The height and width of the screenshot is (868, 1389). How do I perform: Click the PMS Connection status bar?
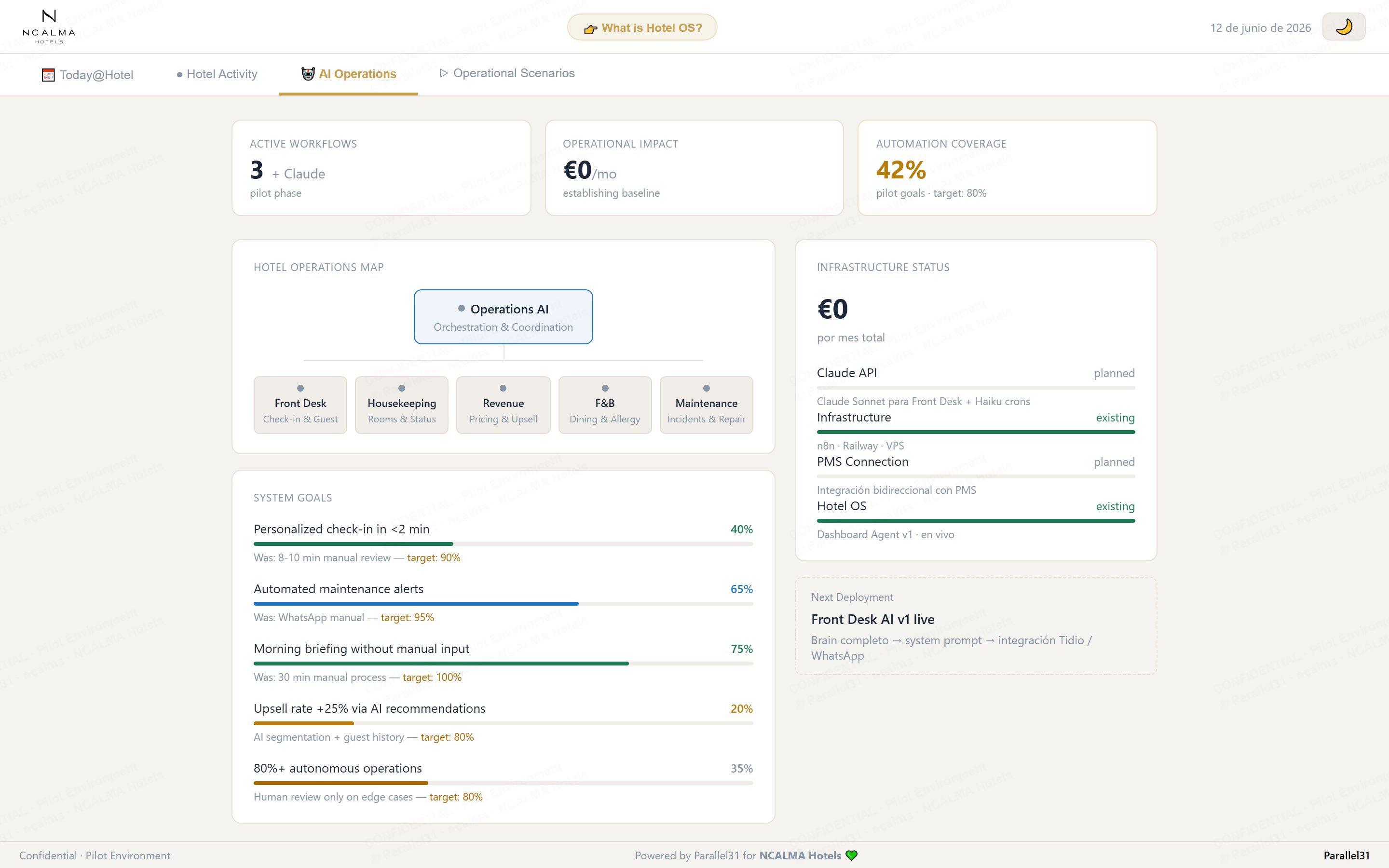point(976,476)
